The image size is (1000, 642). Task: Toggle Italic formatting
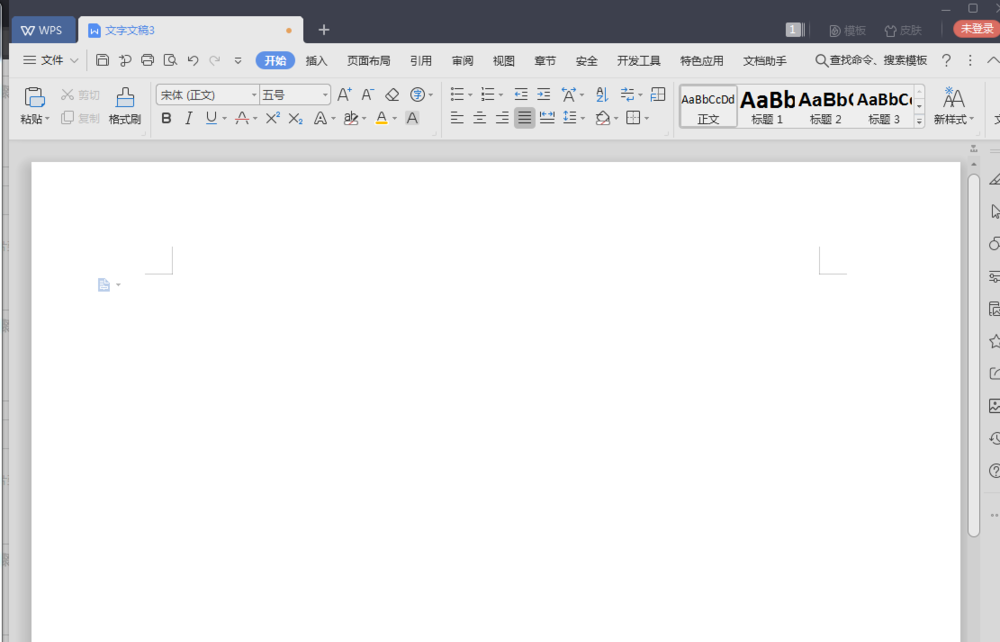pos(188,118)
